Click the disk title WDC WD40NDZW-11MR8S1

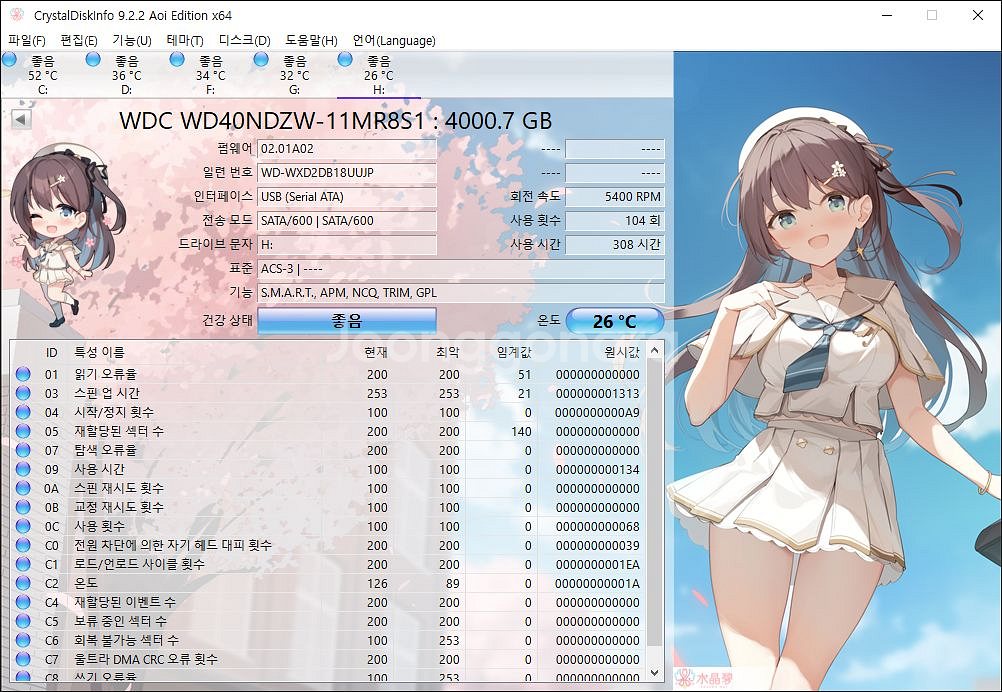tap(272, 121)
